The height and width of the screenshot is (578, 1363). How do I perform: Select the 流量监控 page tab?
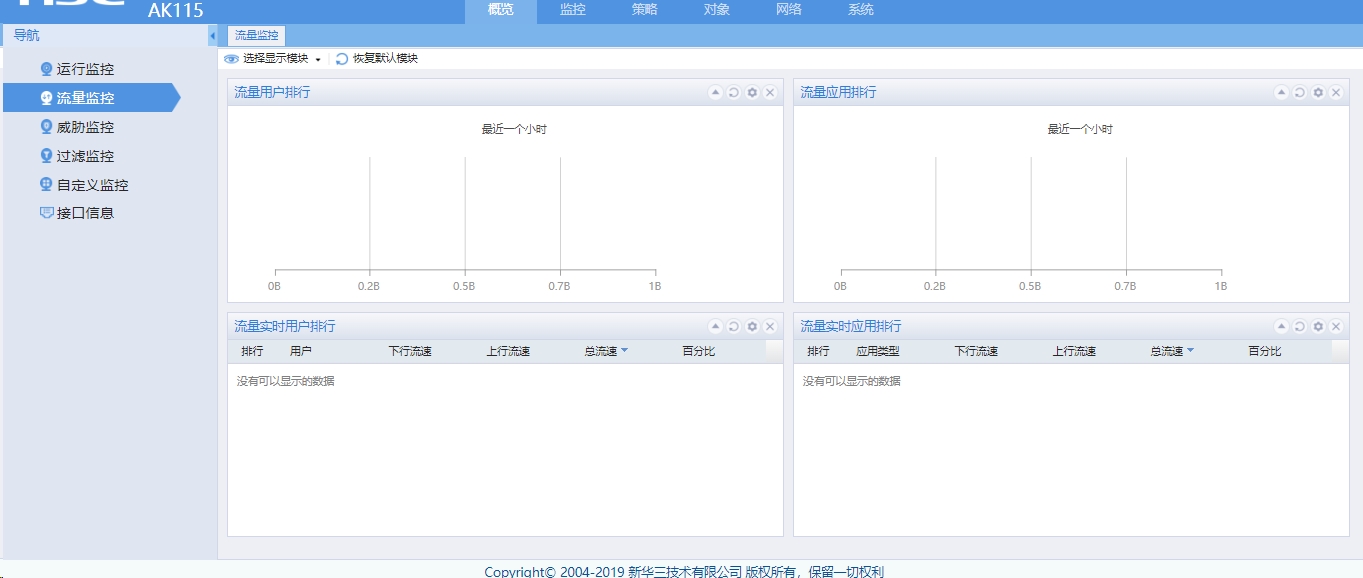click(257, 35)
